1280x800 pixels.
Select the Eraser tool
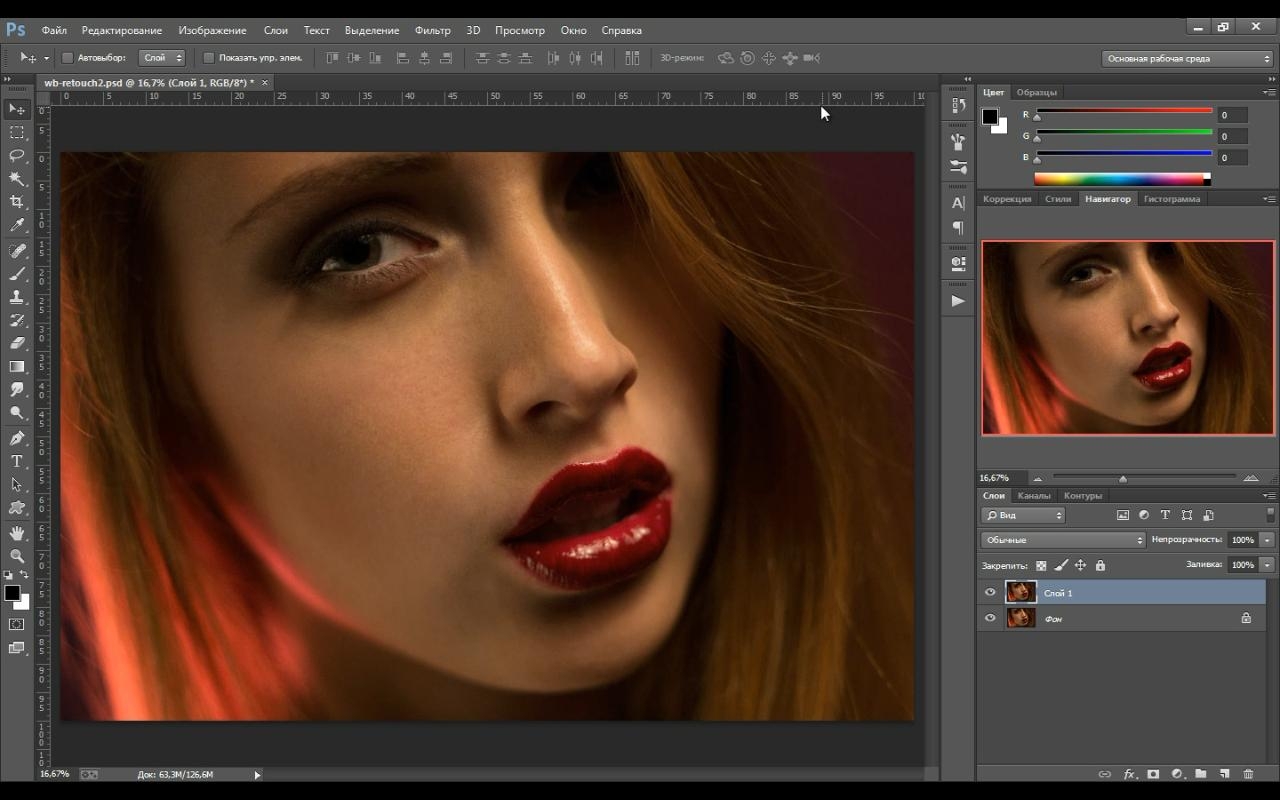pos(17,343)
